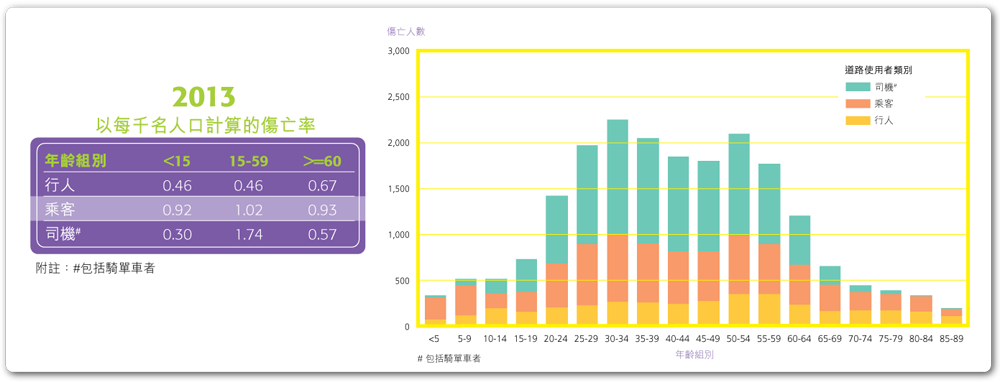Click the 25-29 age group bar

point(587,235)
